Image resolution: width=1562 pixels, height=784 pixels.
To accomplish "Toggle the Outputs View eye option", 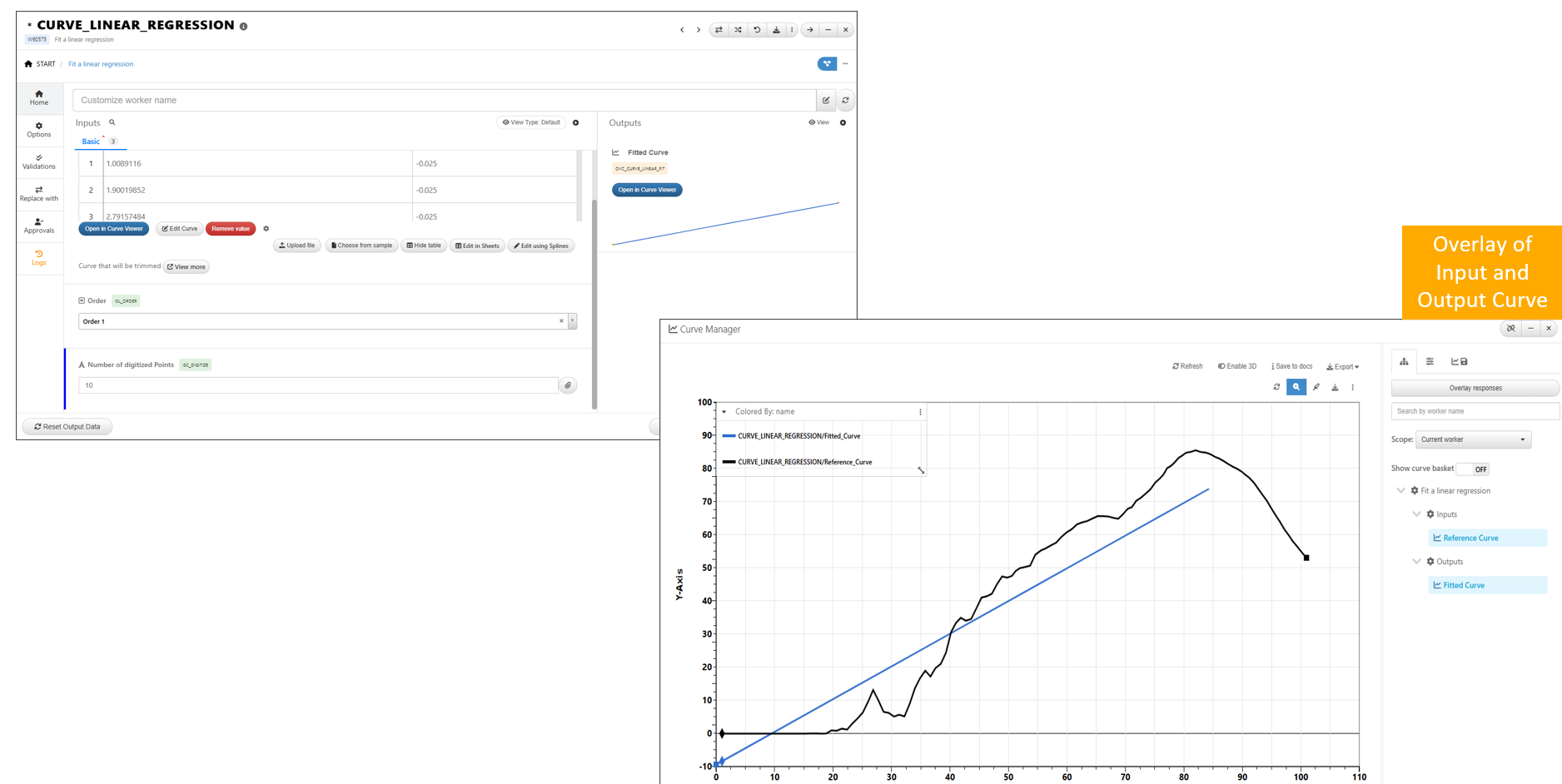I will click(818, 122).
